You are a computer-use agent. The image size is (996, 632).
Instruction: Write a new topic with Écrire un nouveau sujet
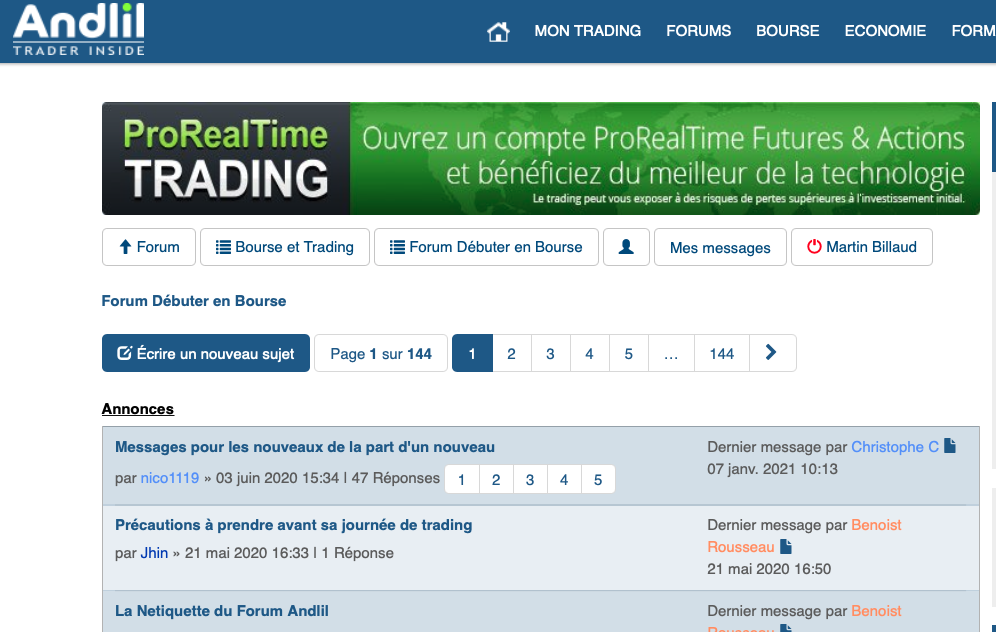pos(206,353)
